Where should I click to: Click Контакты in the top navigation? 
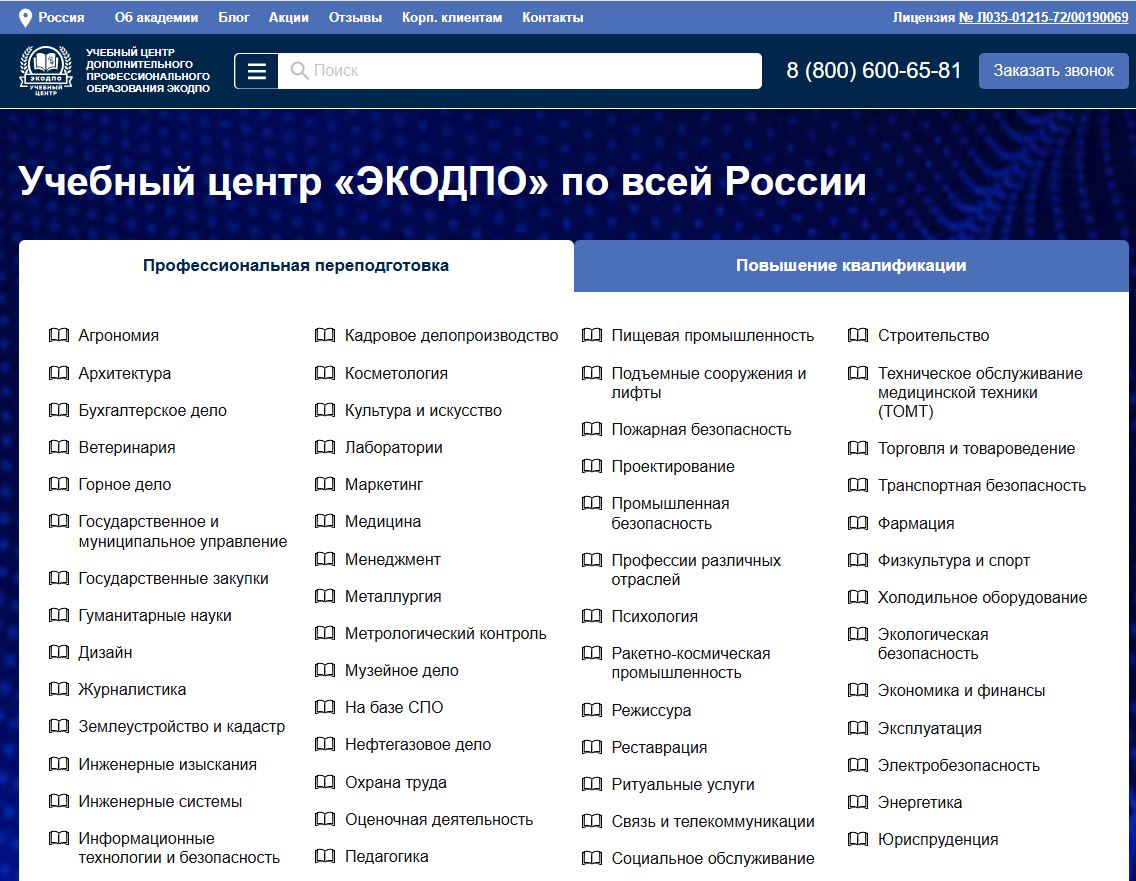tap(553, 16)
